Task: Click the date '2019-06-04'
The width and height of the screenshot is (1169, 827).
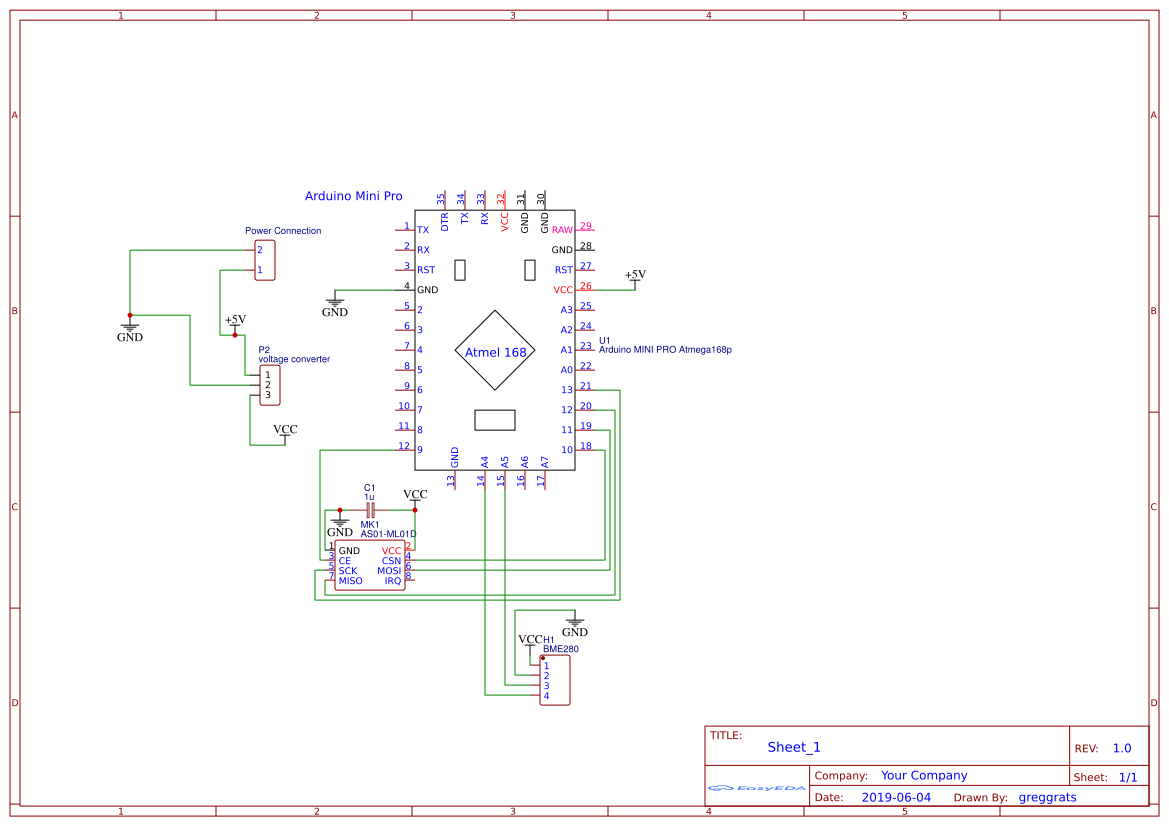Action: pyautogui.click(x=896, y=797)
